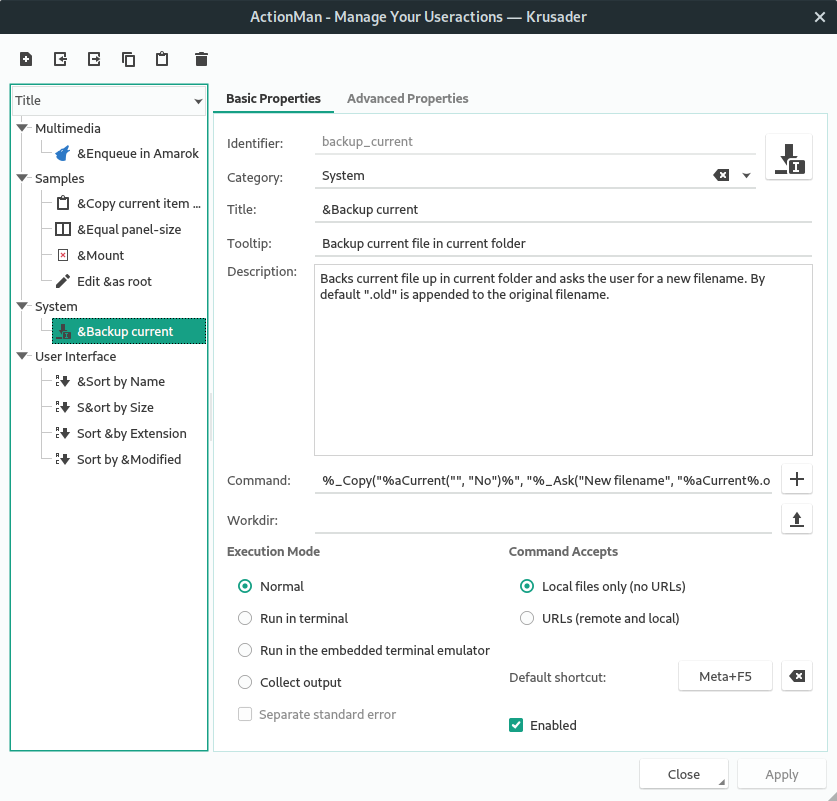Viewport: 837px width, 801px height.
Task: Click into the Title input field
Action: tap(563, 210)
